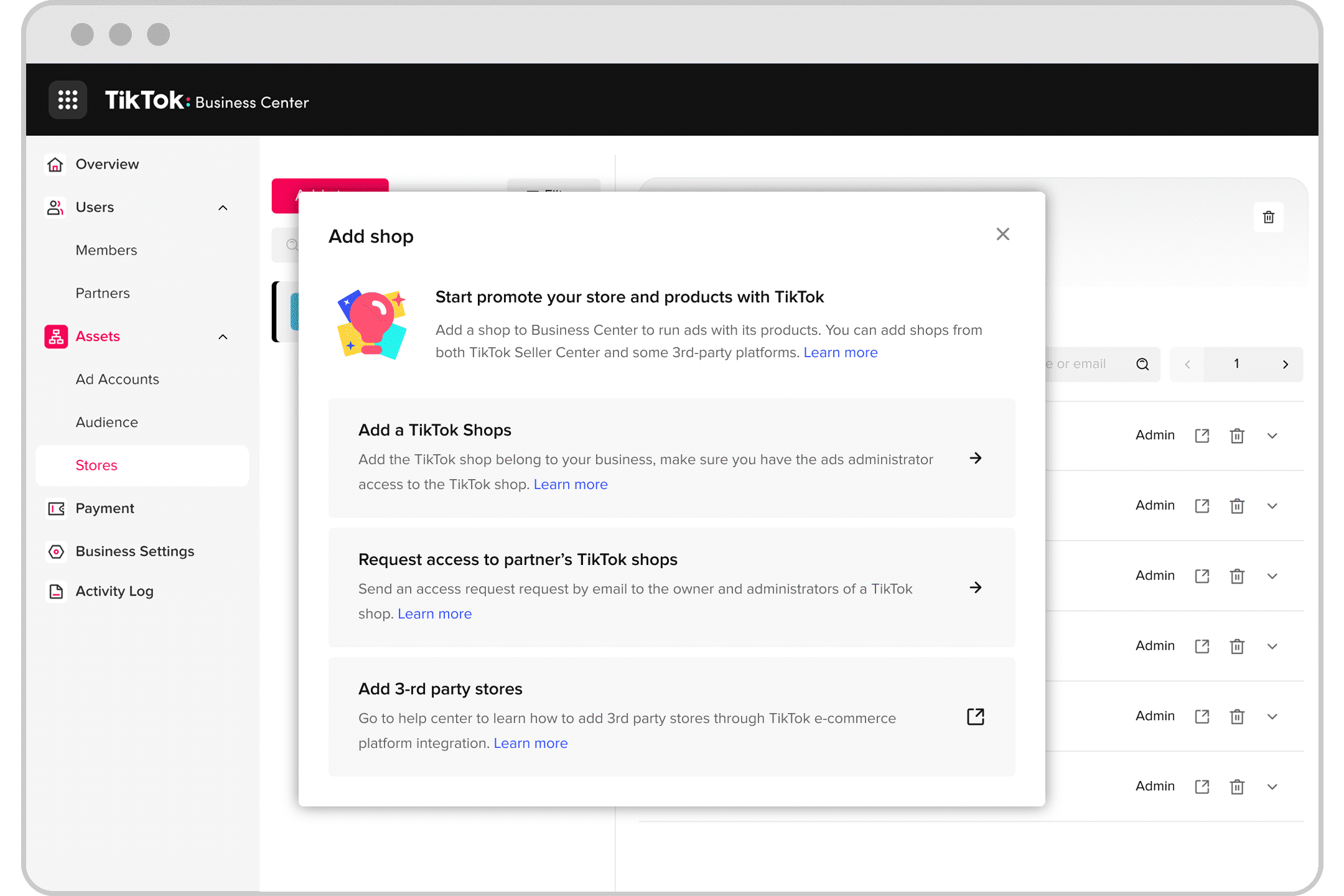Click the Assets grid/network icon
This screenshot has height=896, width=1344.
point(56,335)
